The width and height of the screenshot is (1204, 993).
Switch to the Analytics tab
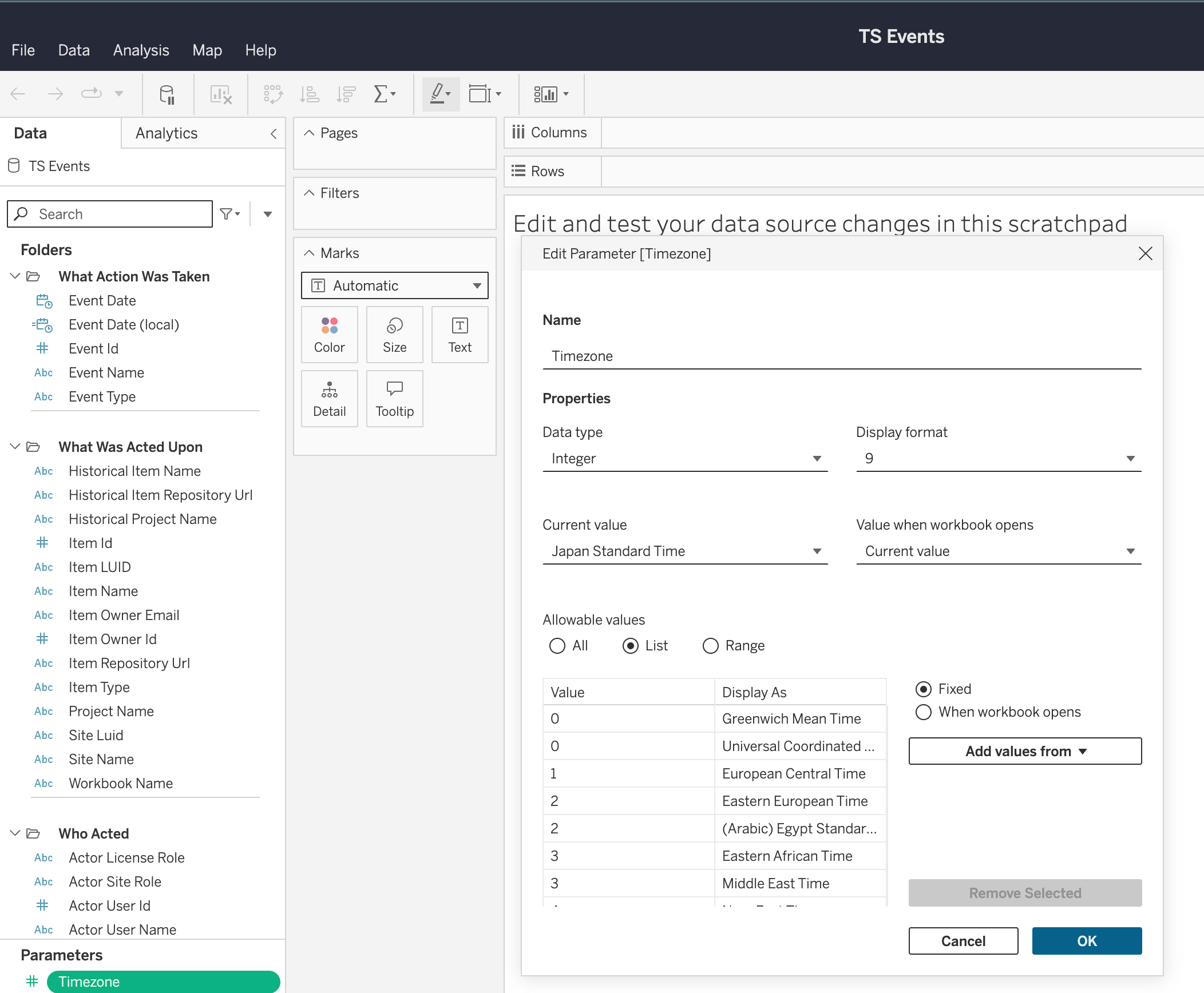pyautogui.click(x=167, y=133)
